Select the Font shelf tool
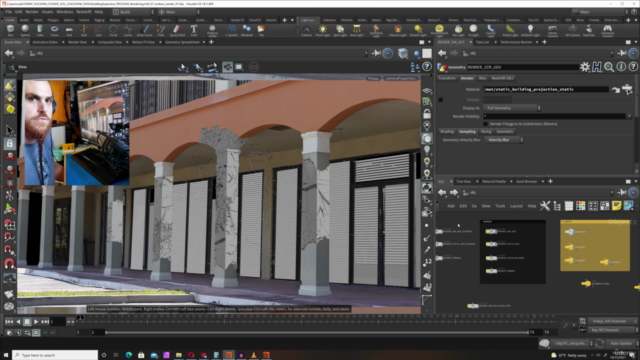The image size is (640, 360). click(193, 30)
